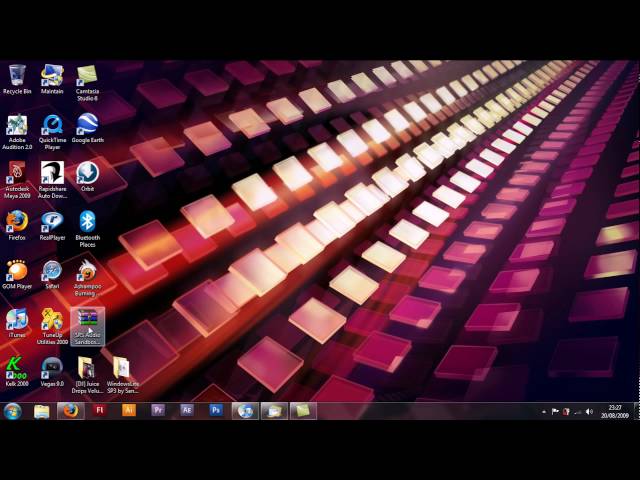Select the Recycle Bin desktop icon
640x480 pixels.
click(x=17, y=79)
